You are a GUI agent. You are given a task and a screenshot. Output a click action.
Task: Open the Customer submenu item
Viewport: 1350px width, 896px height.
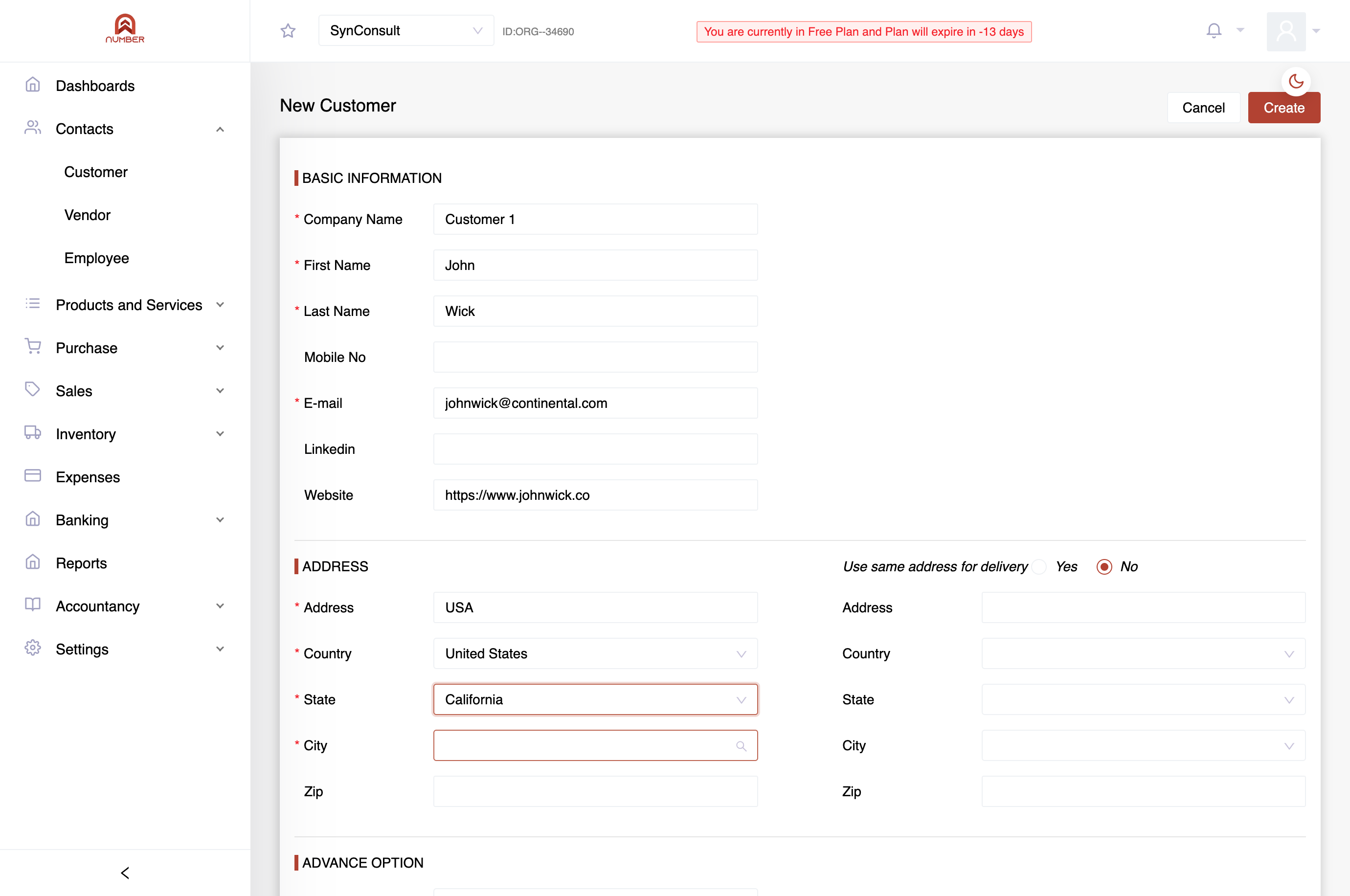point(95,172)
